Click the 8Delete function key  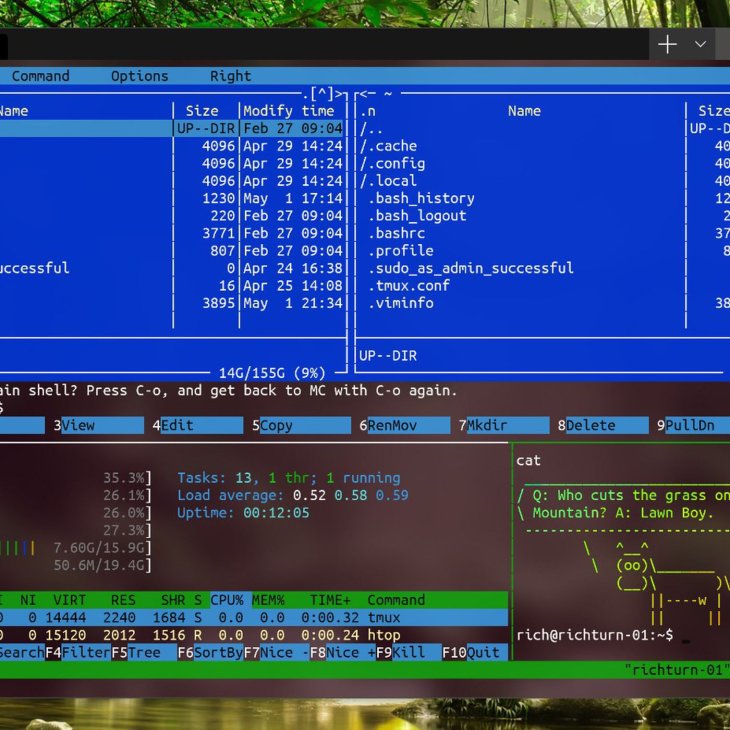point(603,426)
